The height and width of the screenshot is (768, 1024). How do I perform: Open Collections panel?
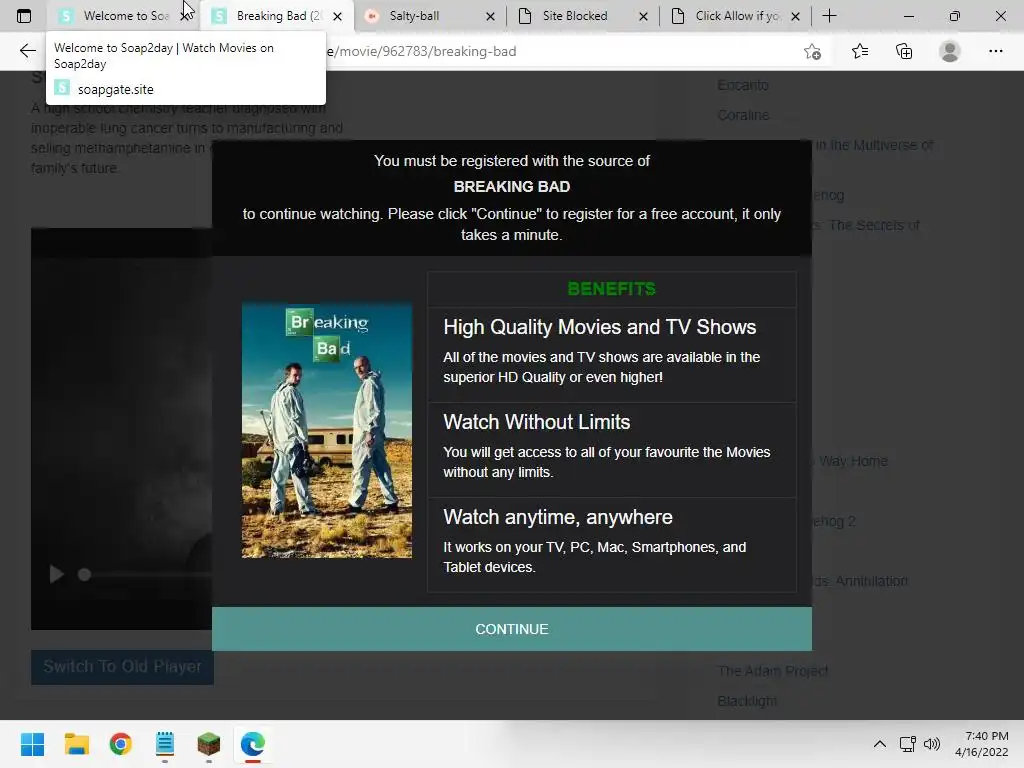tap(904, 51)
